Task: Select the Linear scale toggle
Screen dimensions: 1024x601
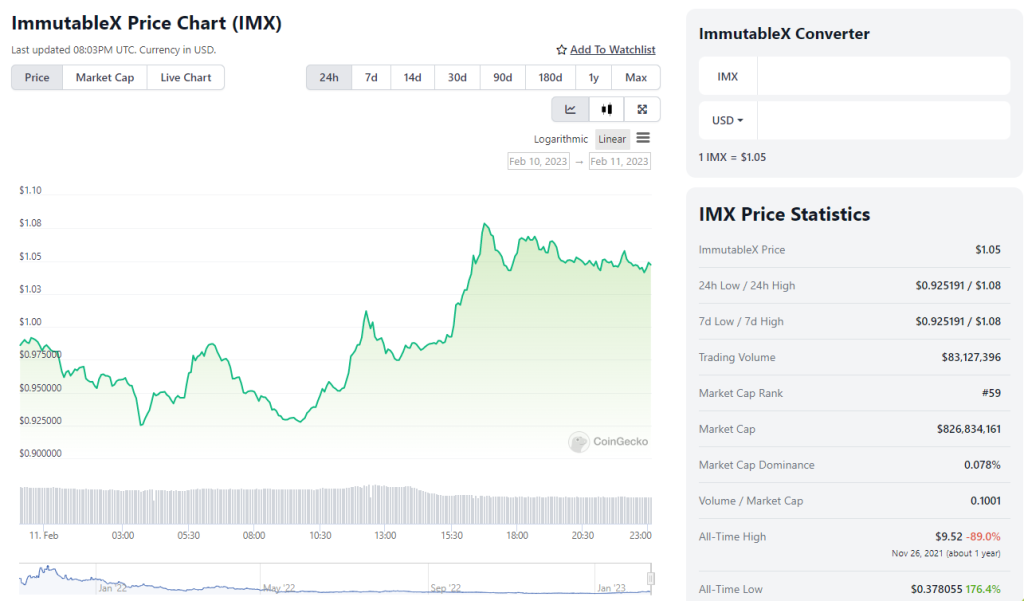Action: tap(611, 139)
